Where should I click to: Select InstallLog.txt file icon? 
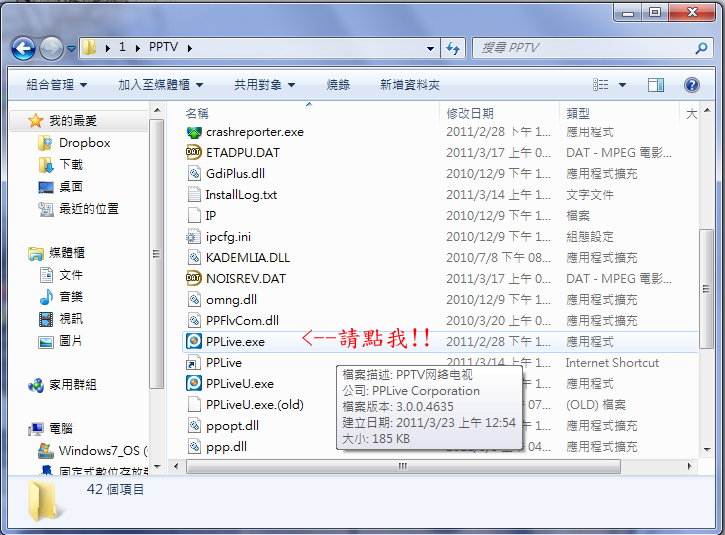point(194,195)
